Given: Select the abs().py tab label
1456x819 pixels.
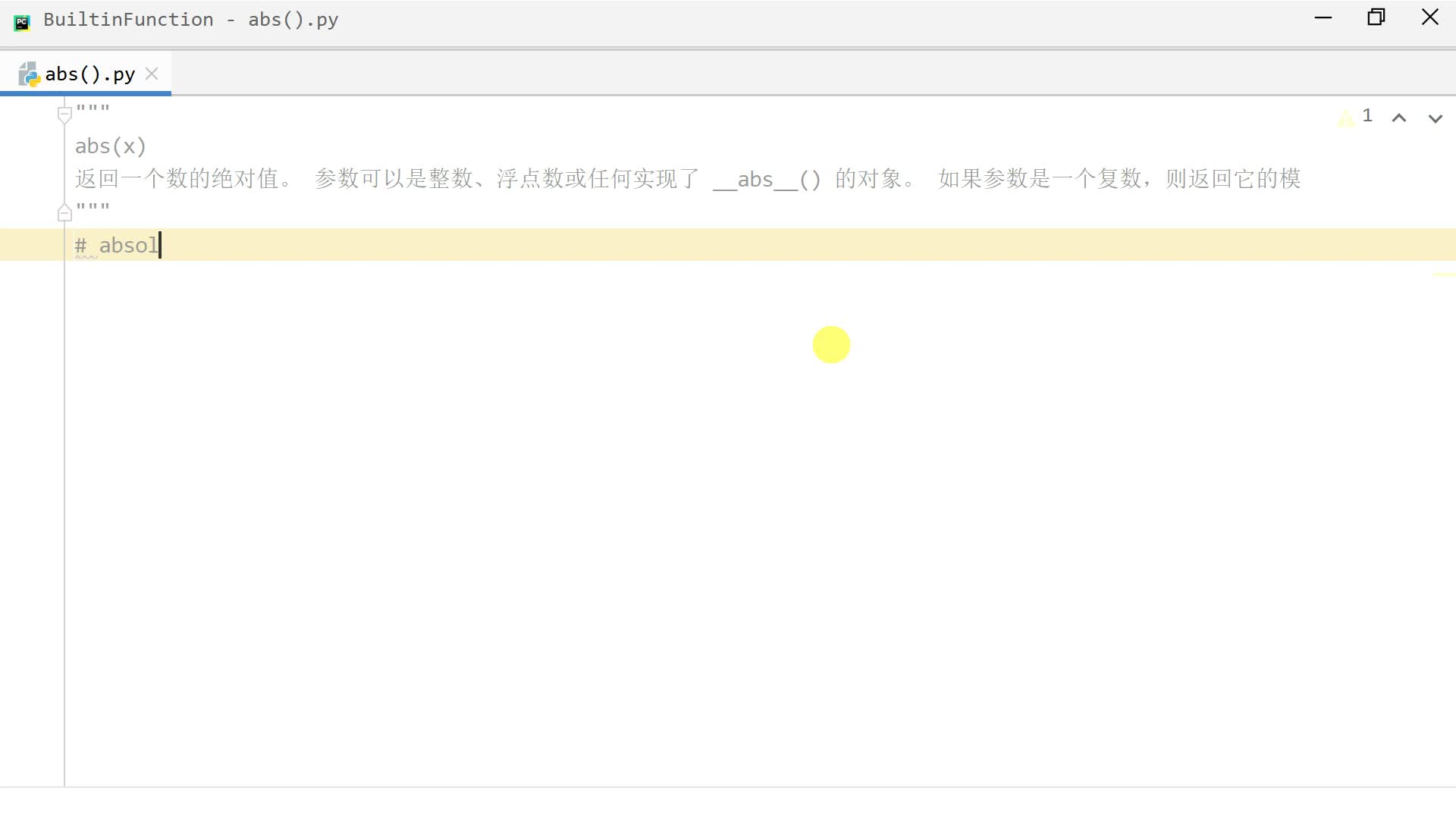Looking at the screenshot, I should [x=89, y=74].
